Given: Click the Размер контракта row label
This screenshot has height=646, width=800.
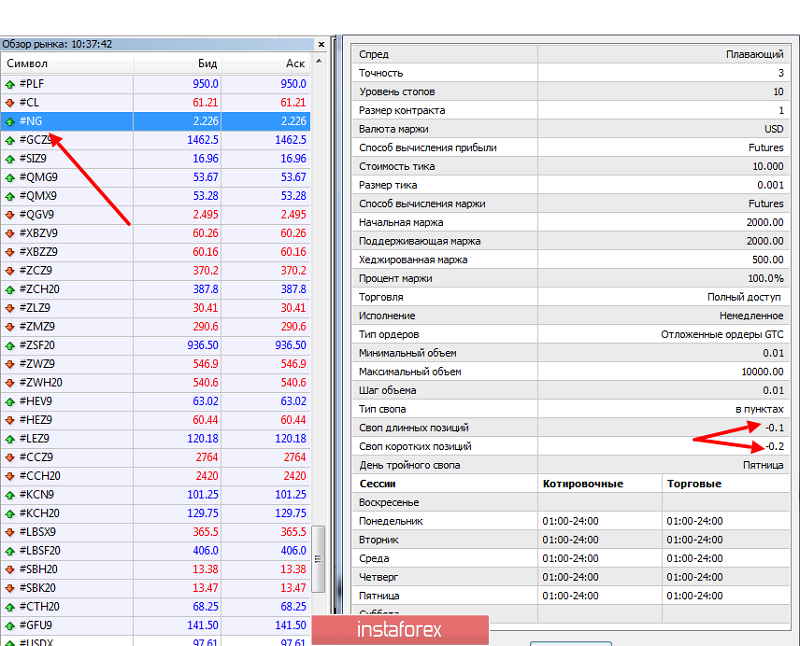Looking at the screenshot, I should pos(402,110).
